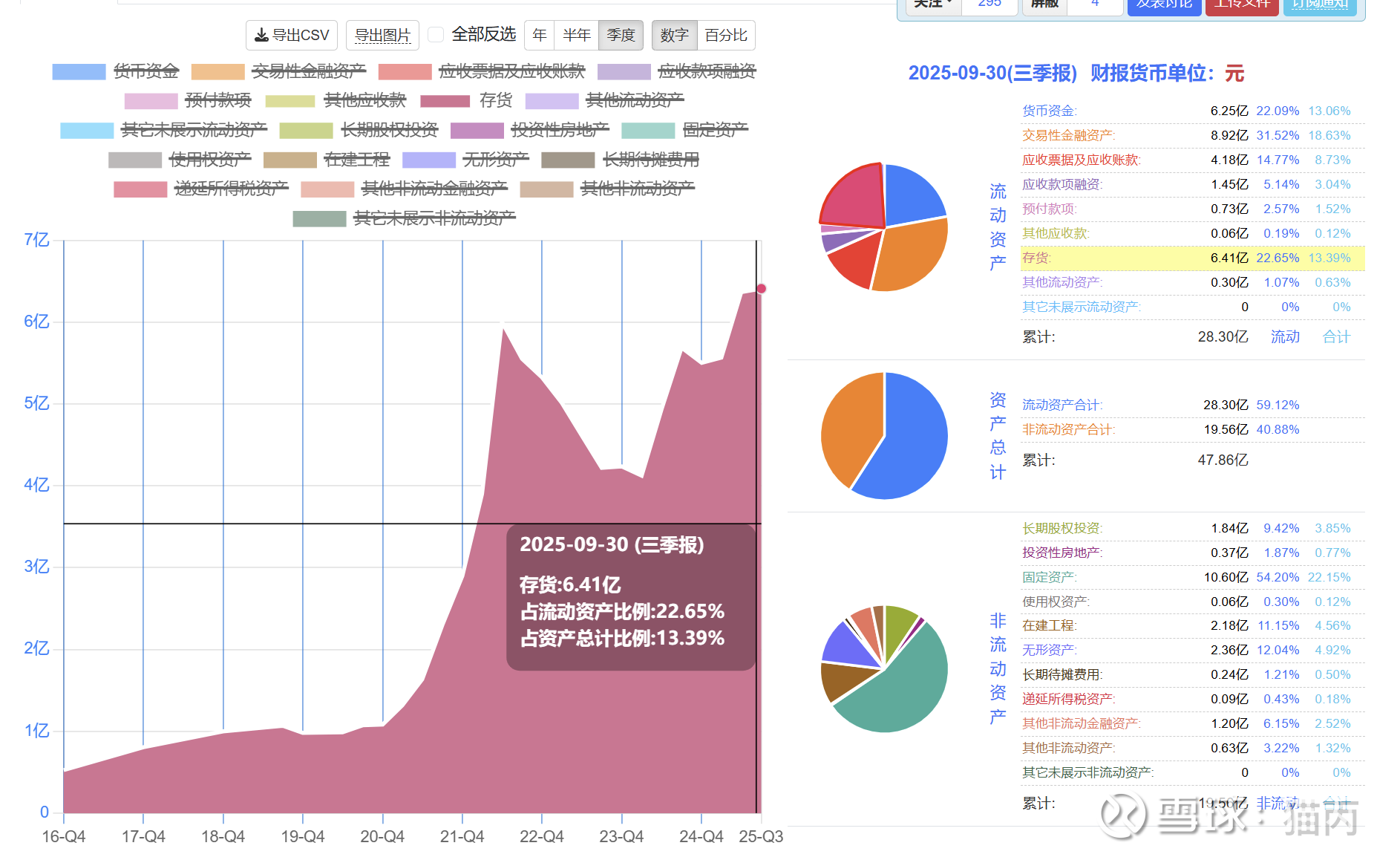Click the 无形资产 row label in the table
The width and height of the screenshot is (1400, 860).
[1049, 650]
